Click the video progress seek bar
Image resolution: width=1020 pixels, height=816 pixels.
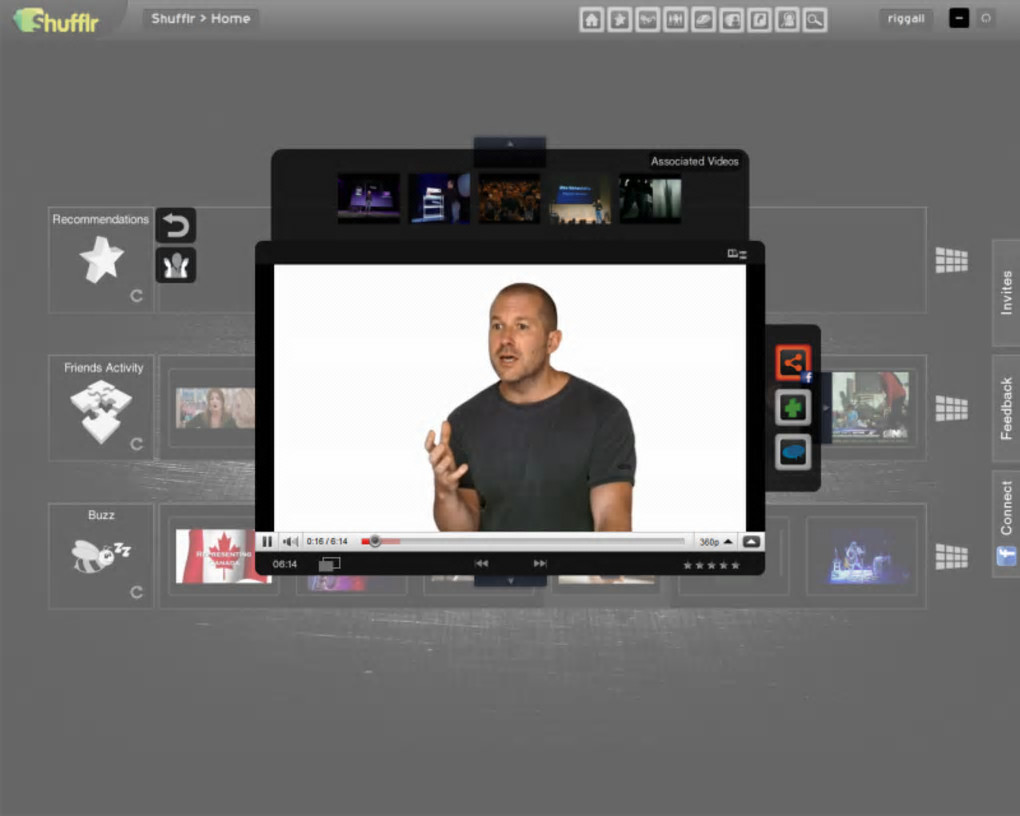pyautogui.click(x=523, y=541)
